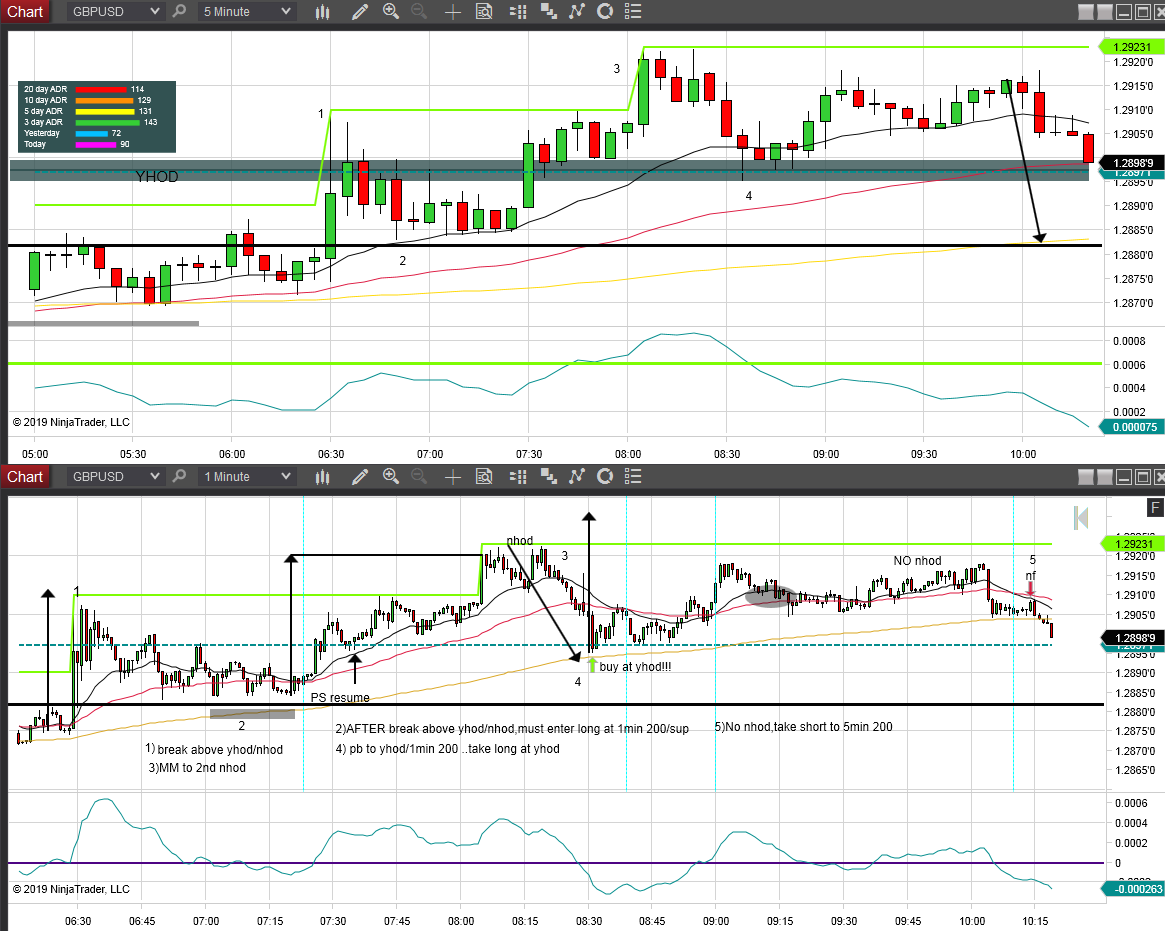Click the 5 day ADR row in legend
The height and width of the screenshot is (931, 1165).
coord(88,111)
